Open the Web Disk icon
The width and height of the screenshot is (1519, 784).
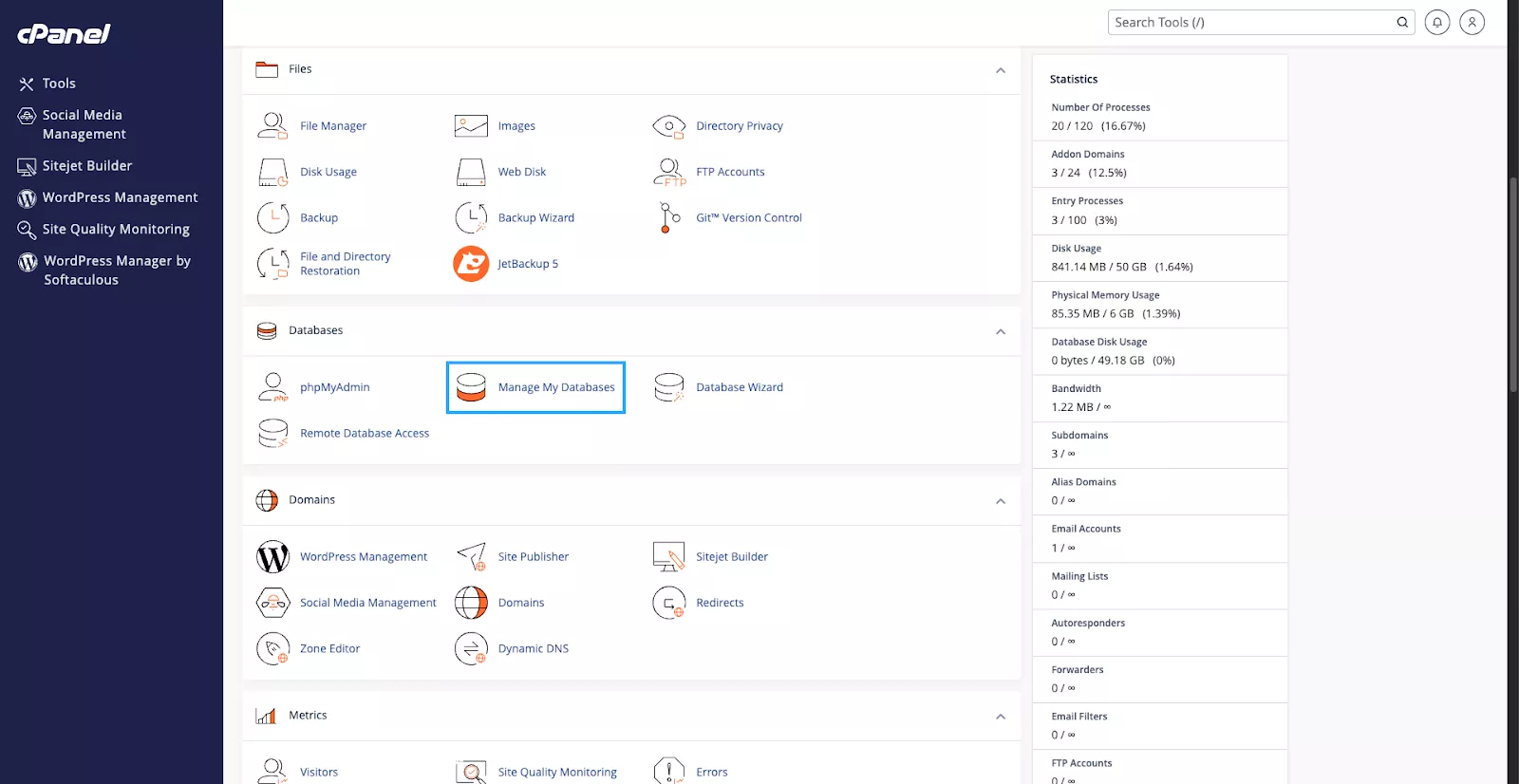pyautogui.click(x=471, y=172)
